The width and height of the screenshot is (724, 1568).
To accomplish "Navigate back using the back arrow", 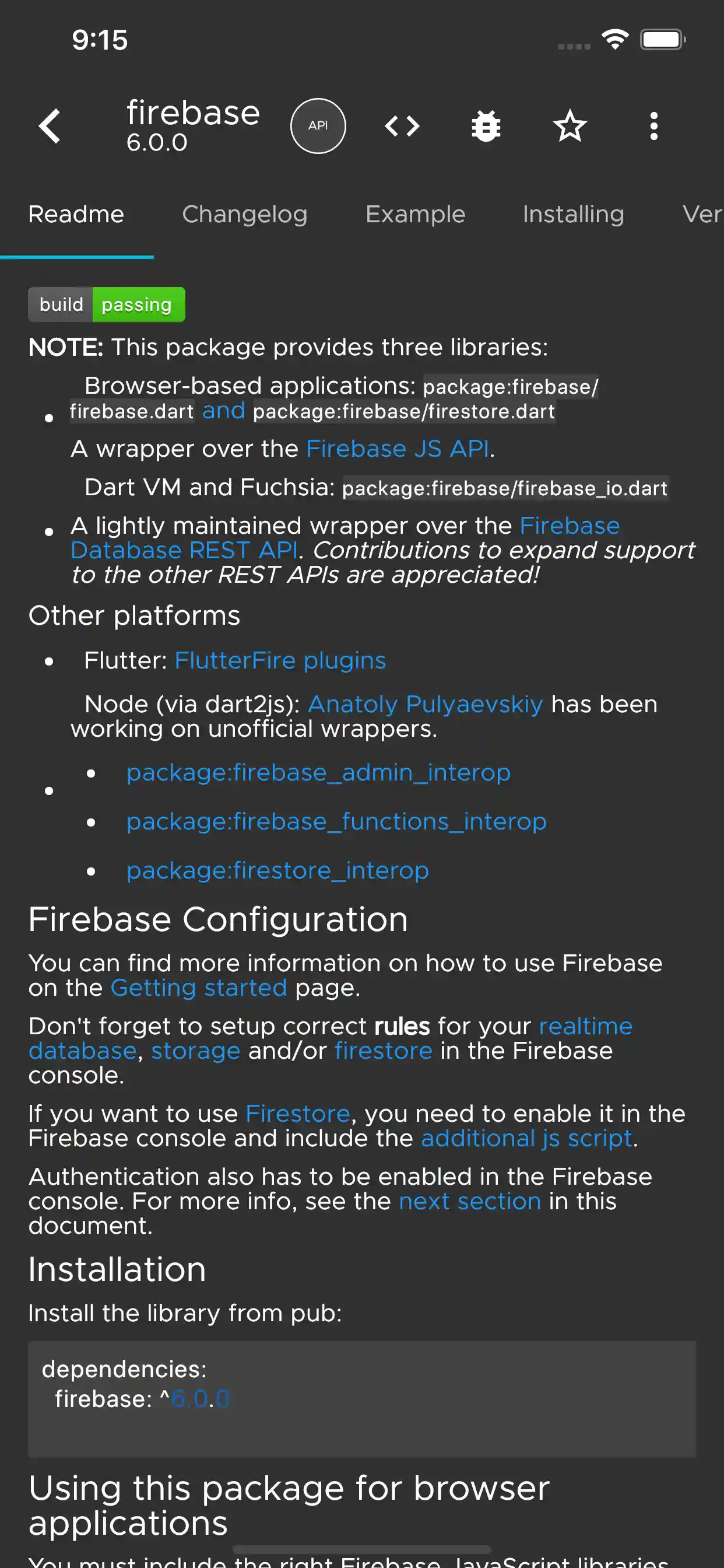I will click(50, 125).
